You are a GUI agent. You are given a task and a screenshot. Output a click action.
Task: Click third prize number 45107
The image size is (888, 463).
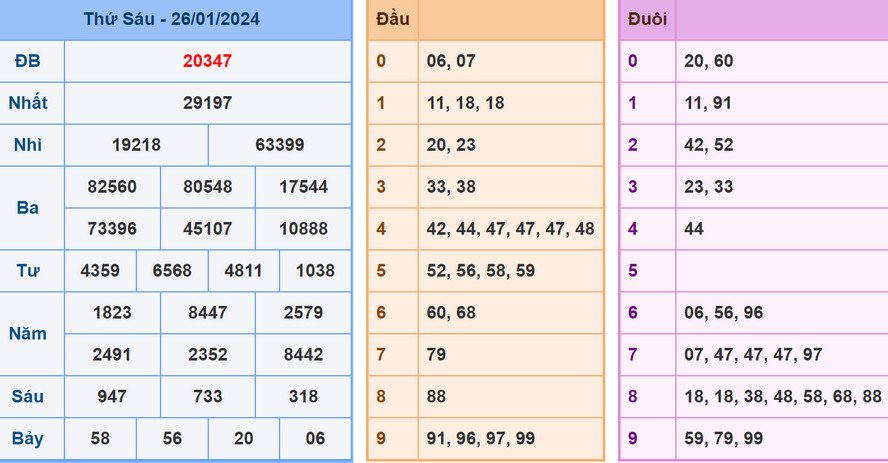[x=208, y=229]
